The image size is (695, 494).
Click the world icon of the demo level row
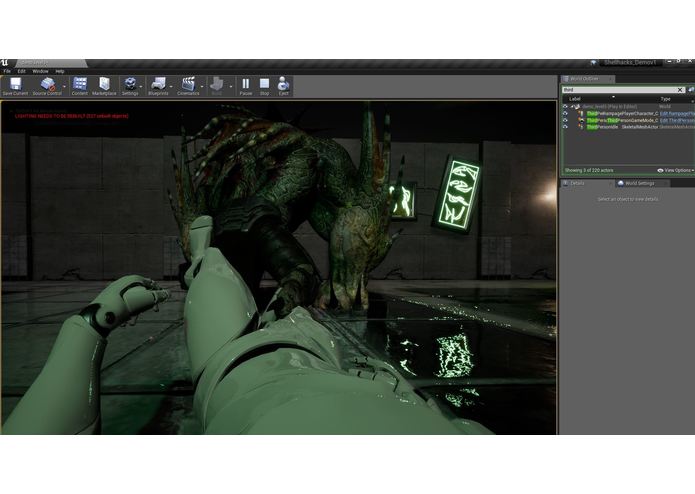coord(577,107)
